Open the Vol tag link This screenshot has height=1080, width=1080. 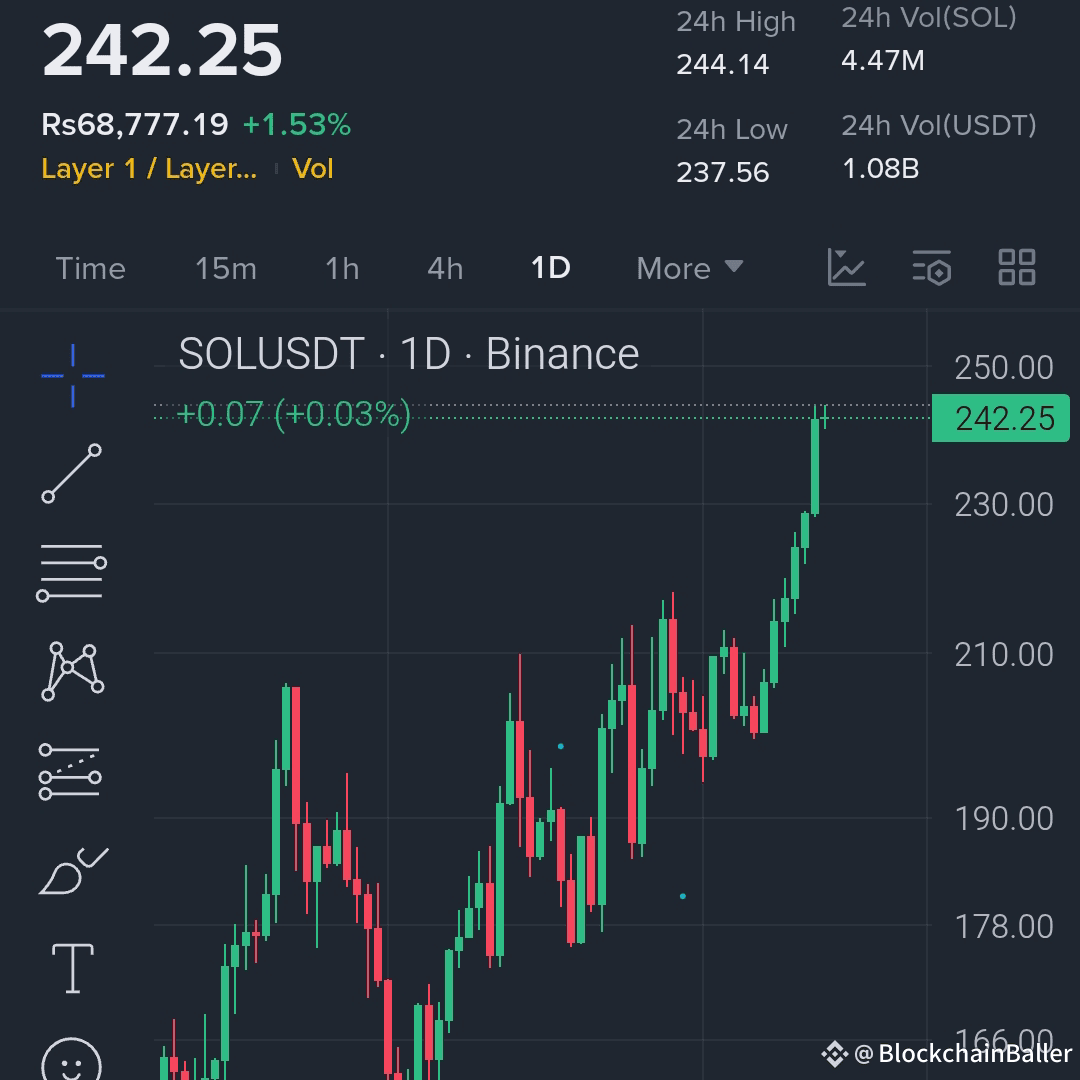point(313,169)
